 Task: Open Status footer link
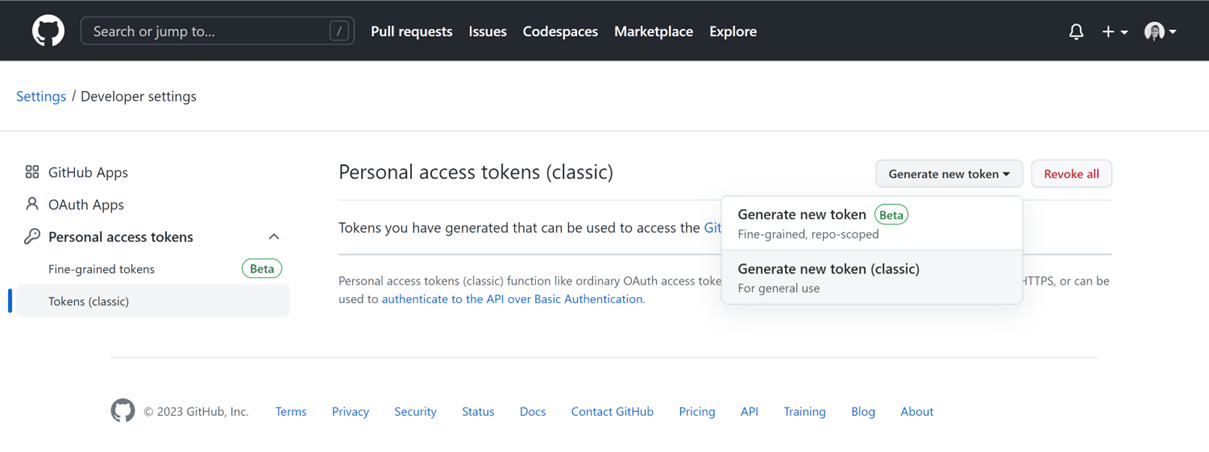478,411
